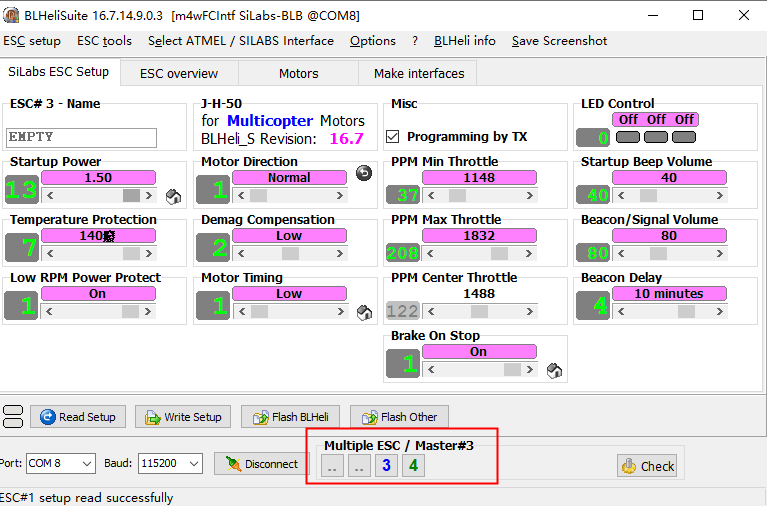Click the LED Control value box showing 0
The image size is (767, 506).
[x=593, y=138]
